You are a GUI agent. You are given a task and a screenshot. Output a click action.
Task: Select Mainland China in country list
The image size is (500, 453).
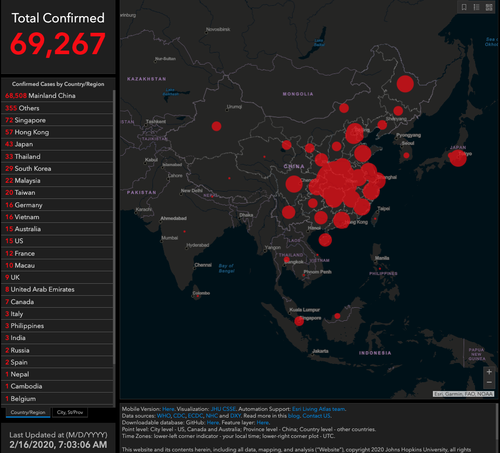tap(57, 96)
